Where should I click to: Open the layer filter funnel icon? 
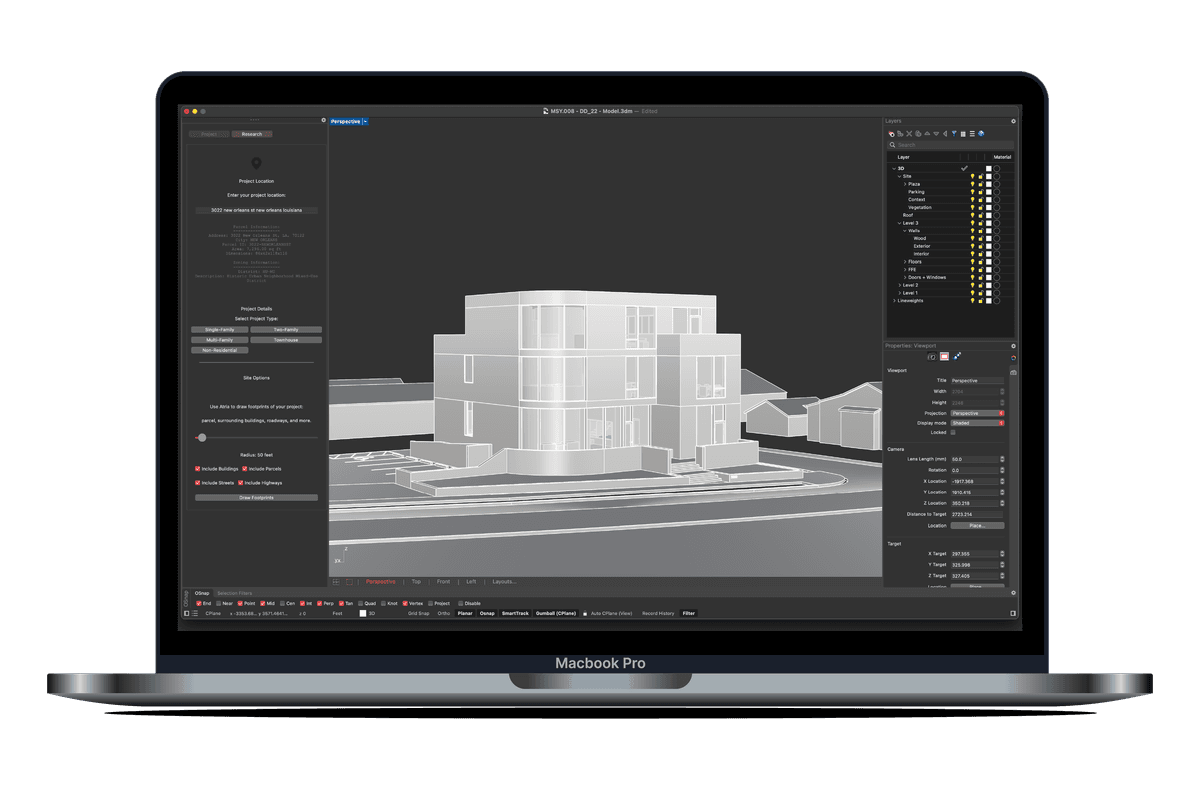(953, 133)
